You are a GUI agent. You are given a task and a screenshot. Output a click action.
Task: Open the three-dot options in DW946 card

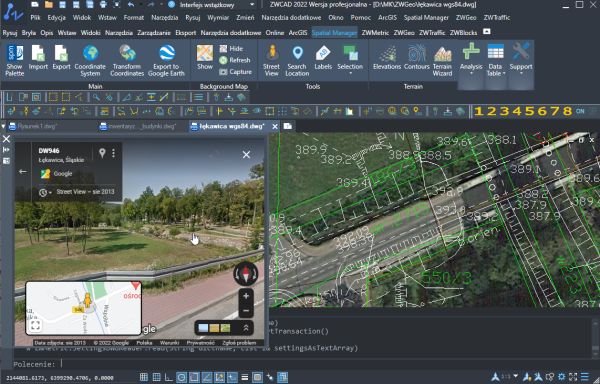pyautogui.click(x=113, y=153)
